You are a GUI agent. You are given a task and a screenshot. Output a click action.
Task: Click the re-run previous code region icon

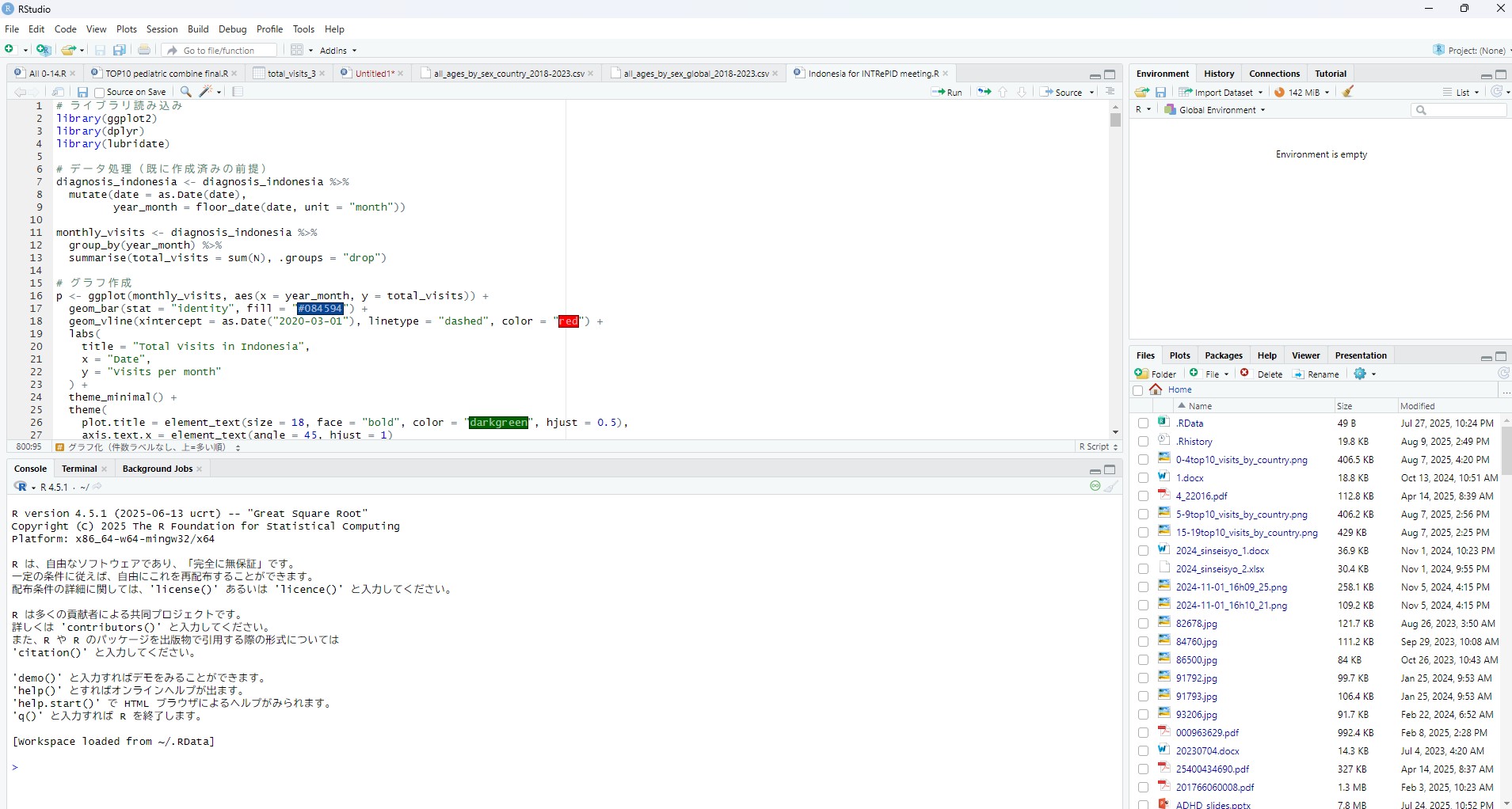984,92
